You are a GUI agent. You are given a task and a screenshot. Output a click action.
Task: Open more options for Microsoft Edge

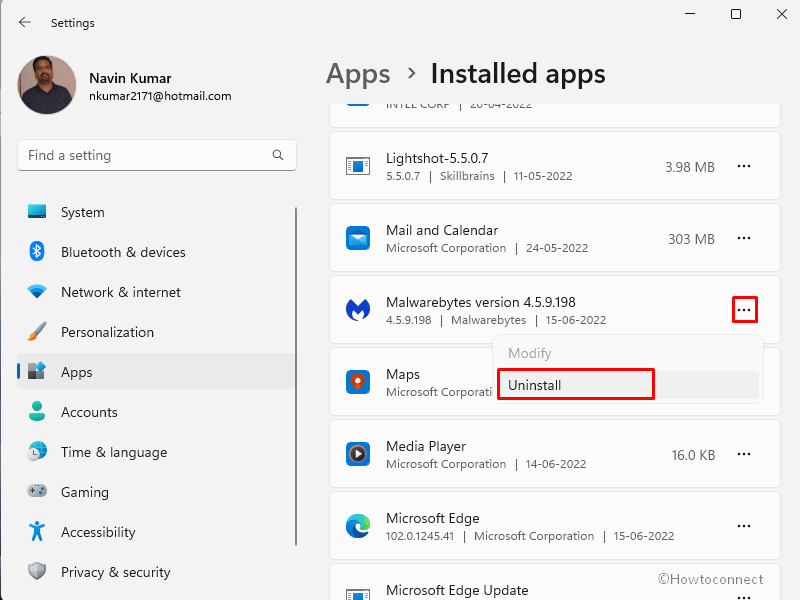click(744, 526)
